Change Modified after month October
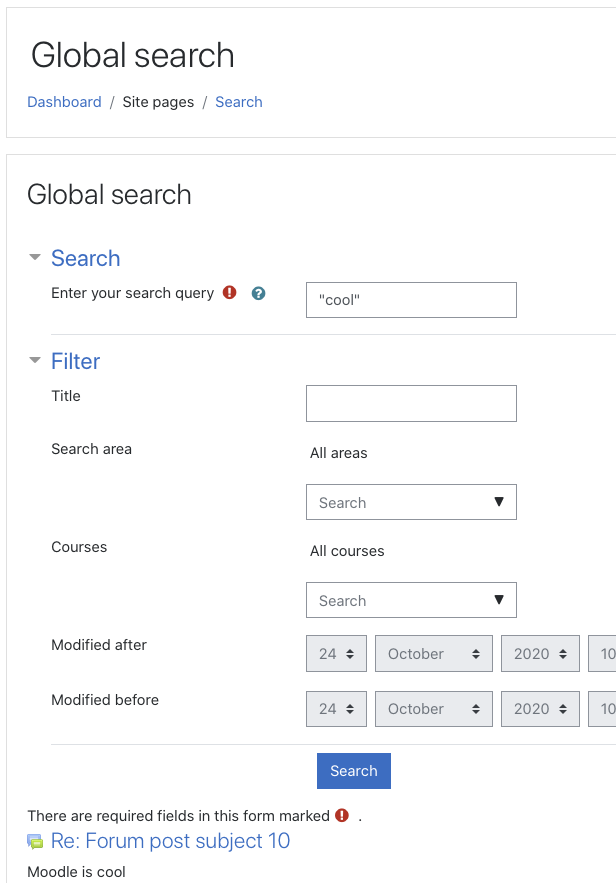The height and width of the screenshot is (883, 616). click(x=434, y=654)
